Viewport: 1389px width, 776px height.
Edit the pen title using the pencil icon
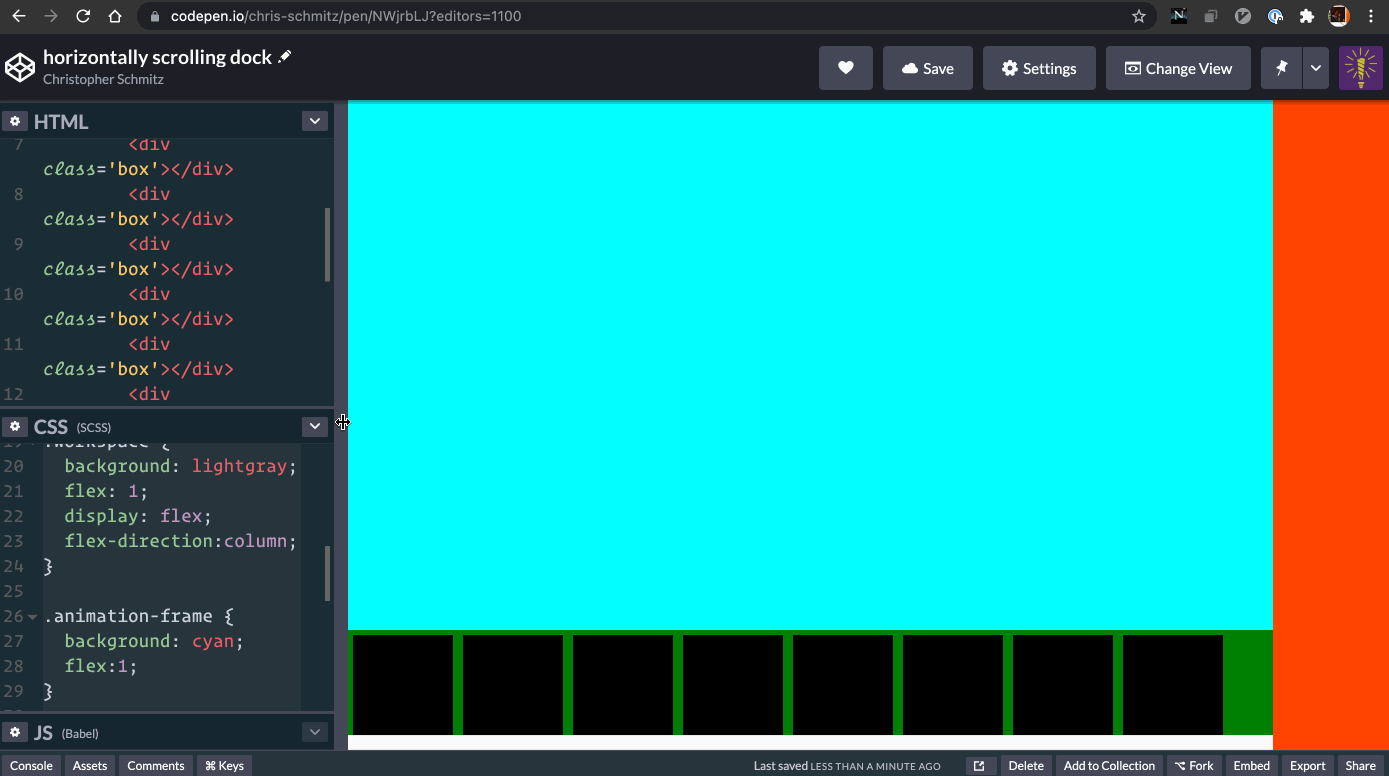tap(283, 56)
